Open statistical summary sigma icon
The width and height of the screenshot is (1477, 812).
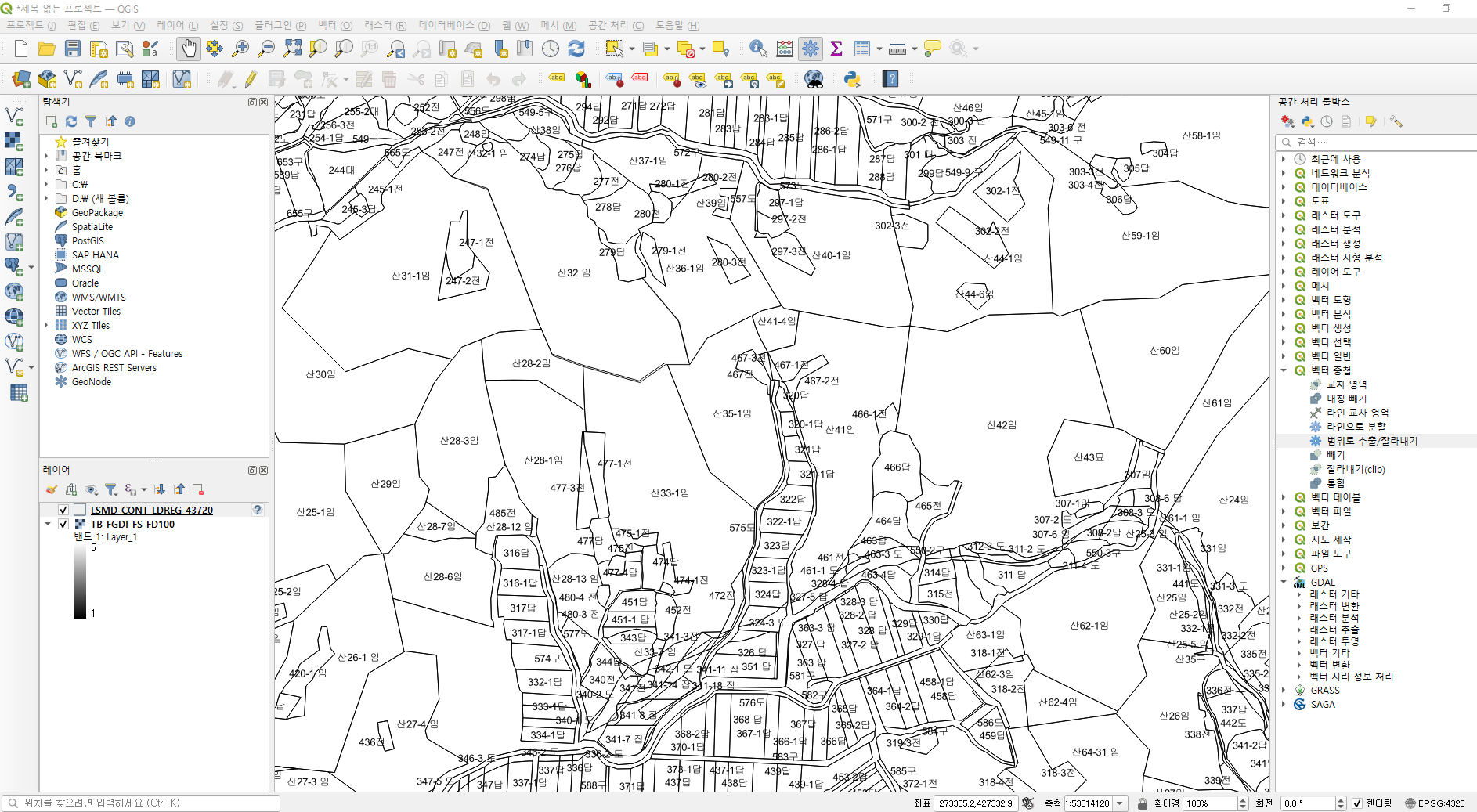[836, 49]
